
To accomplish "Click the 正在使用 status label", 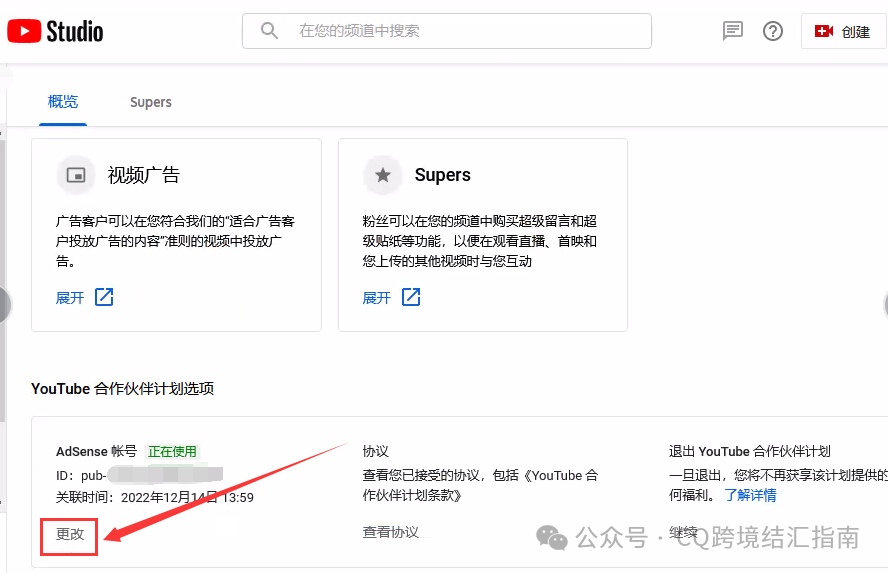I will 172,451.
